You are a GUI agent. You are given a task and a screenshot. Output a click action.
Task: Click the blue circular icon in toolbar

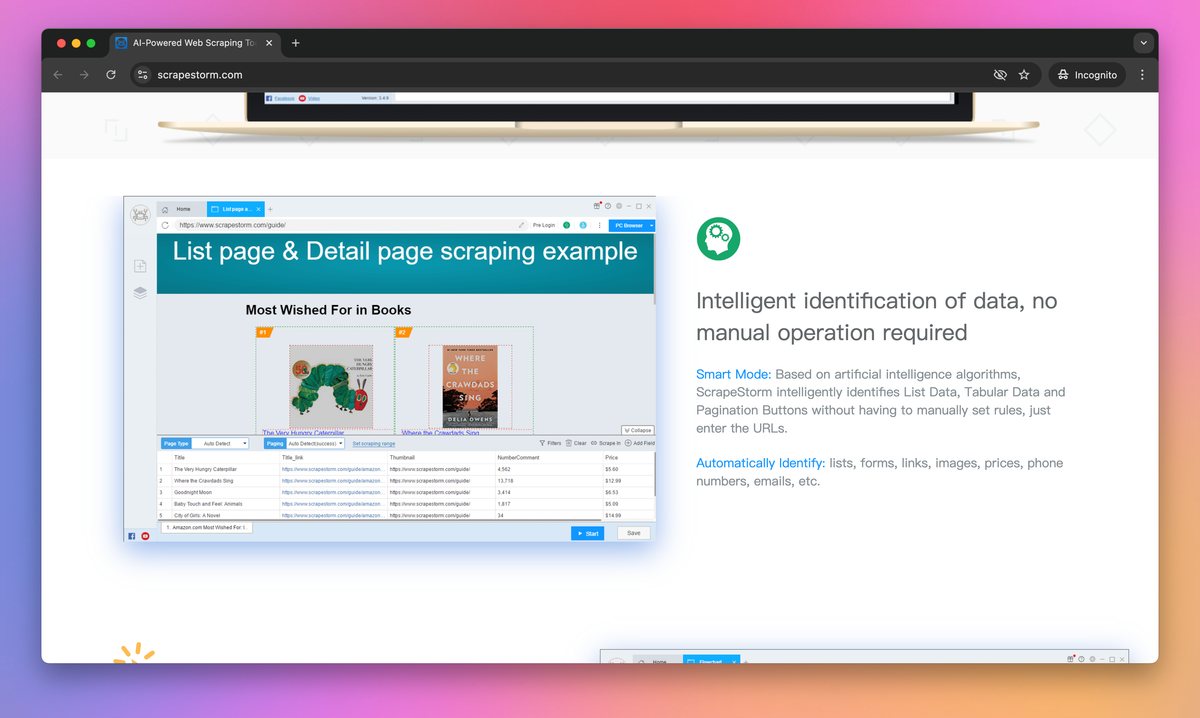pyautogui.click(x=583, y=225)
